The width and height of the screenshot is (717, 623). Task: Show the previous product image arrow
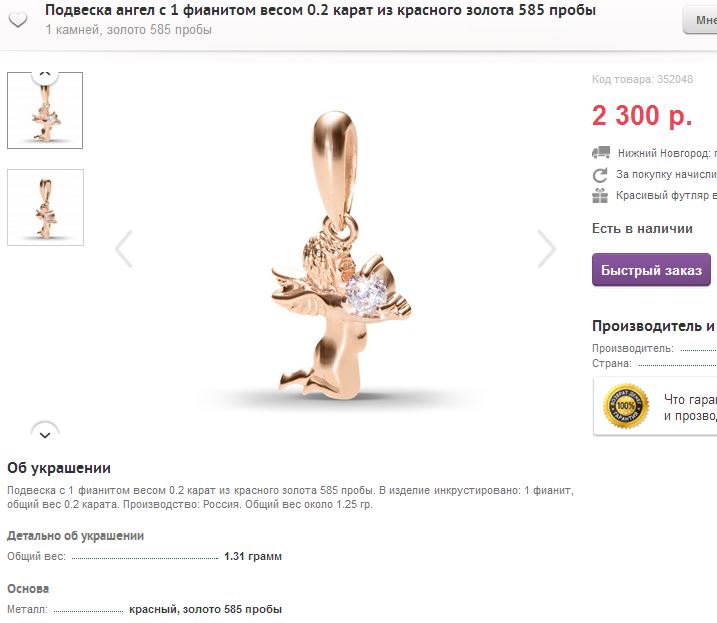pos(124,249)
